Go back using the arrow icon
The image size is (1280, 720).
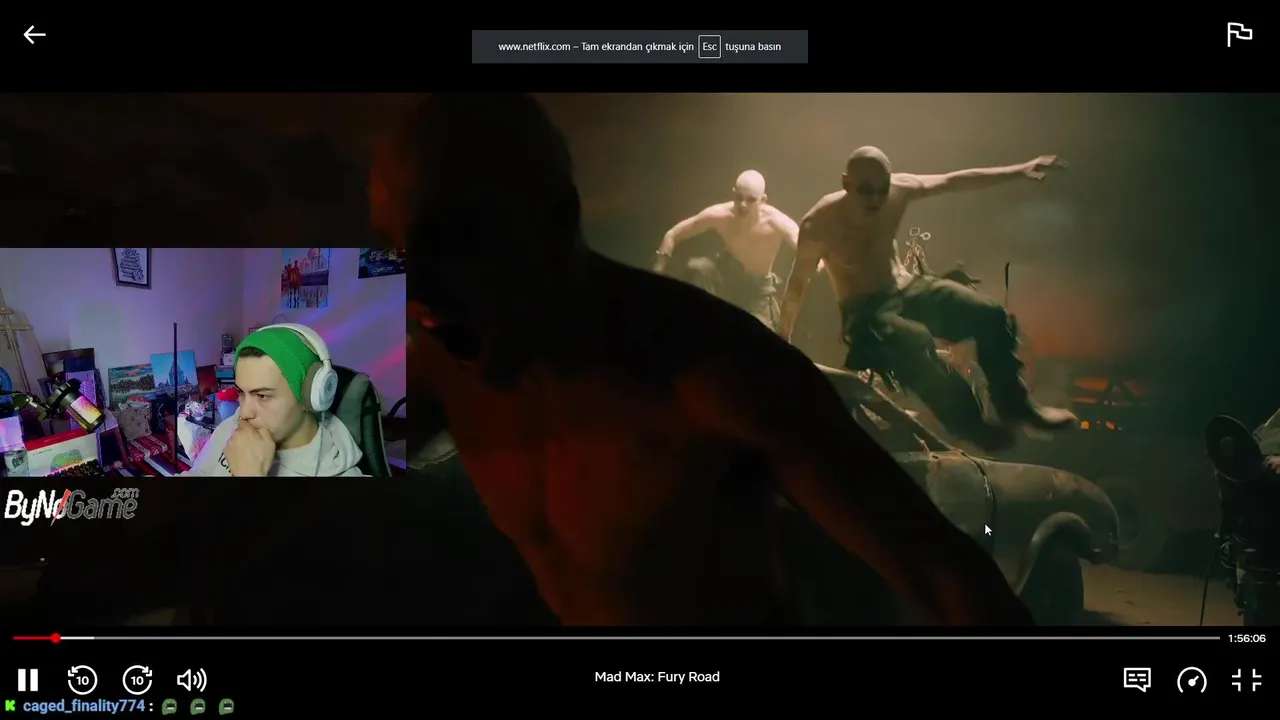click(x=35, y=35)
